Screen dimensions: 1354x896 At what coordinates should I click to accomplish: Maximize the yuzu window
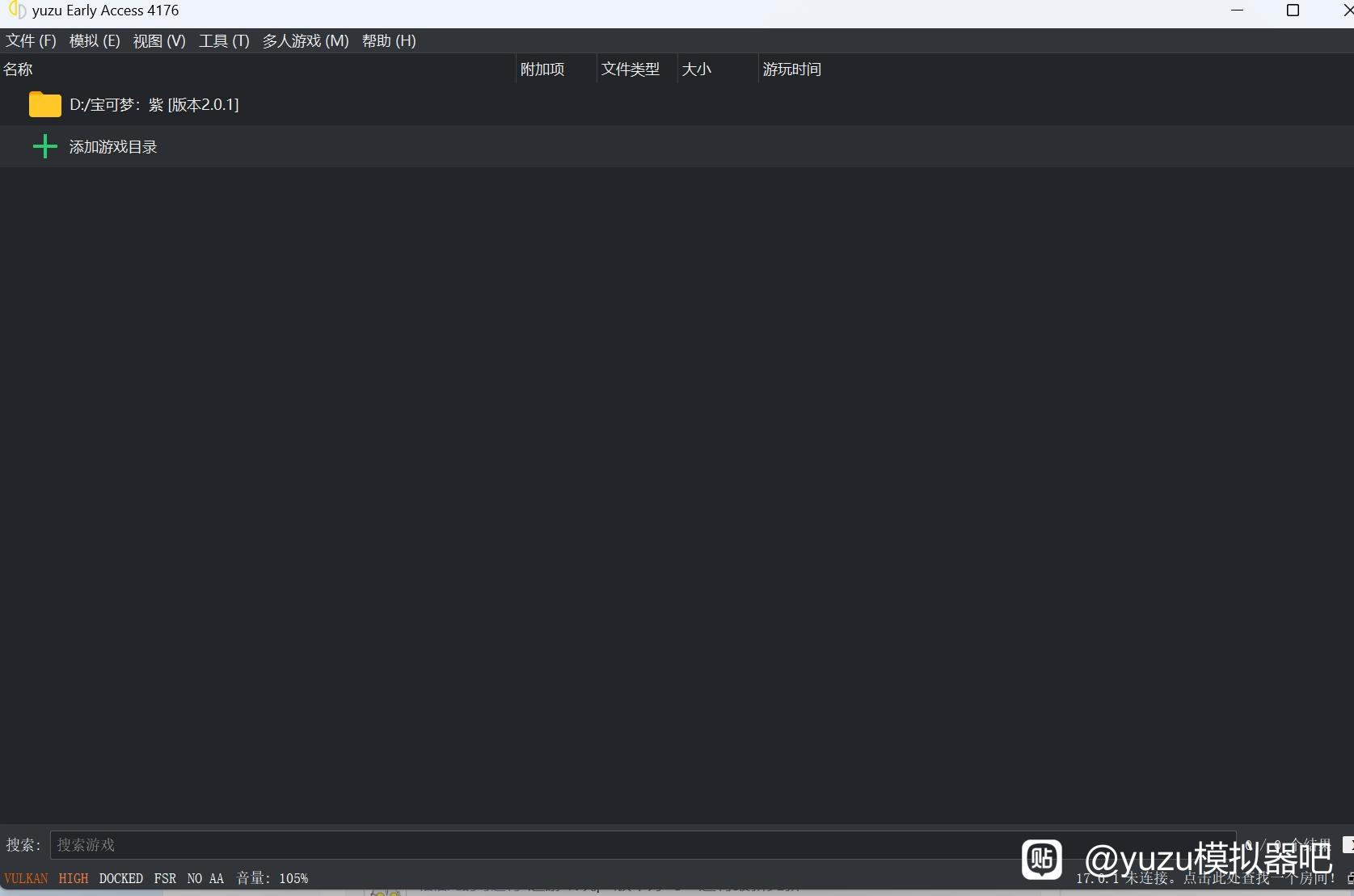(1293, 11)
